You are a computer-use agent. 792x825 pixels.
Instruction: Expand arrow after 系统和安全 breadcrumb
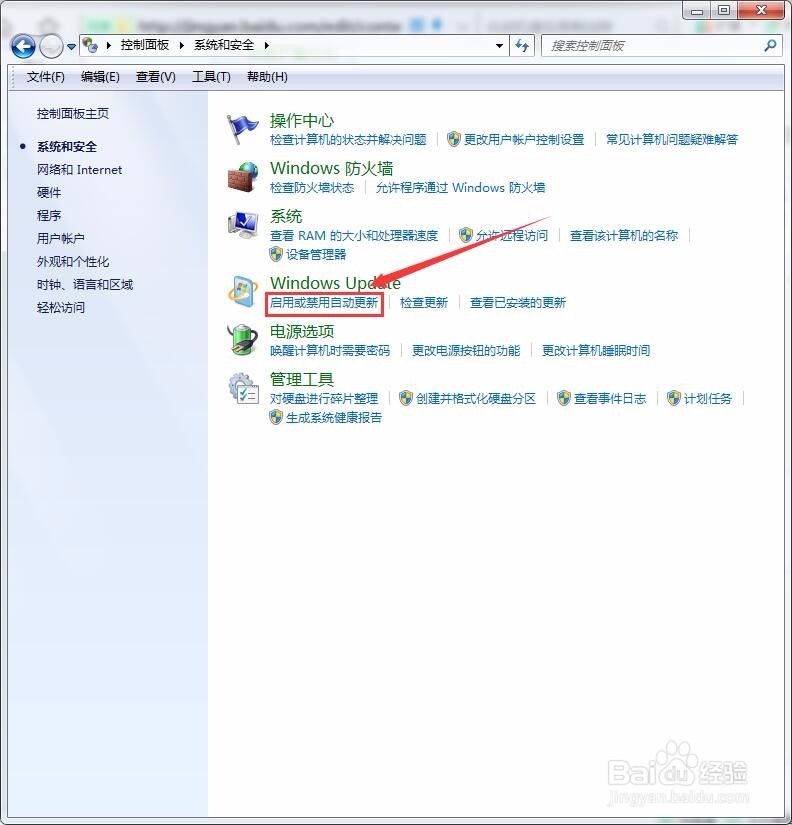(267, 46)
